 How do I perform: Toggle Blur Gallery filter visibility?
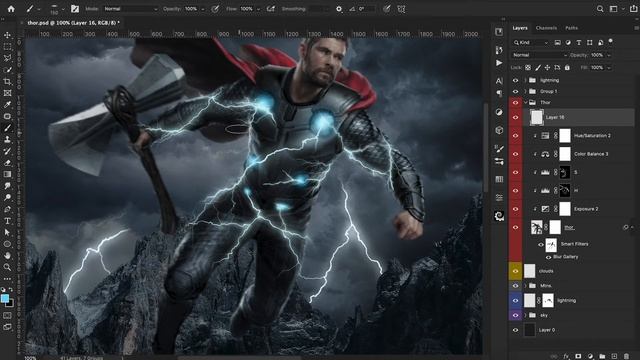tap(549, 257)
